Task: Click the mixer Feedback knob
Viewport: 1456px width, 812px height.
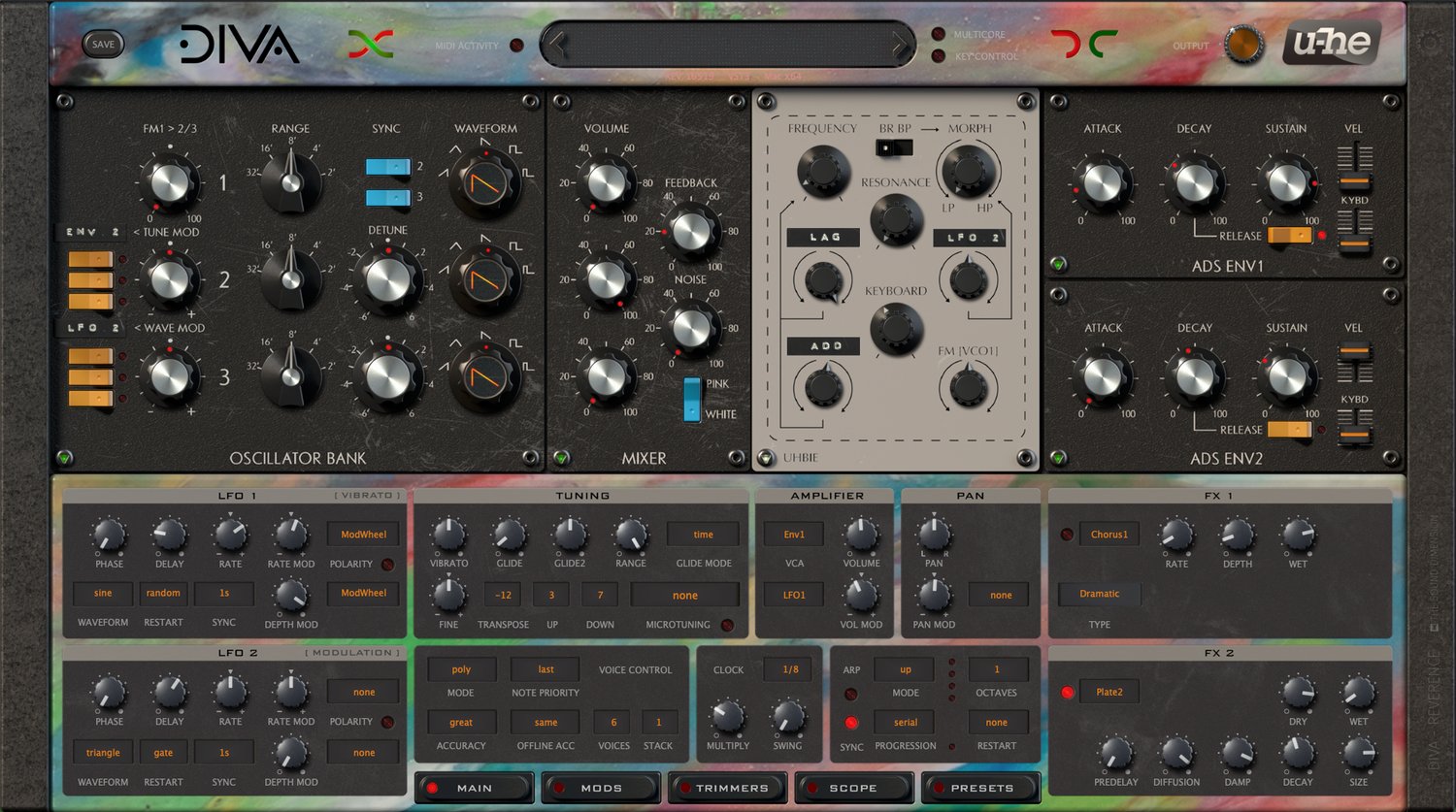Action: point(691,232)
